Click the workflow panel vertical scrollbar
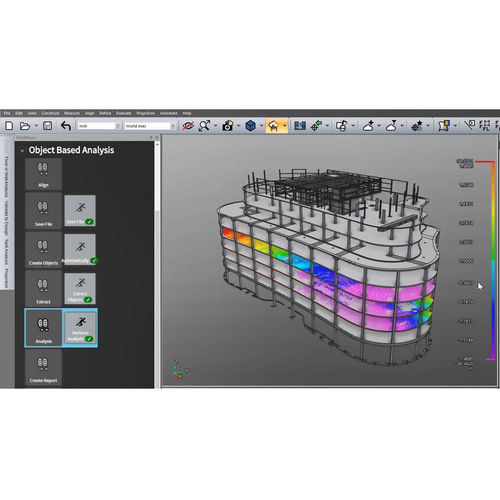 tap(157, 264)
